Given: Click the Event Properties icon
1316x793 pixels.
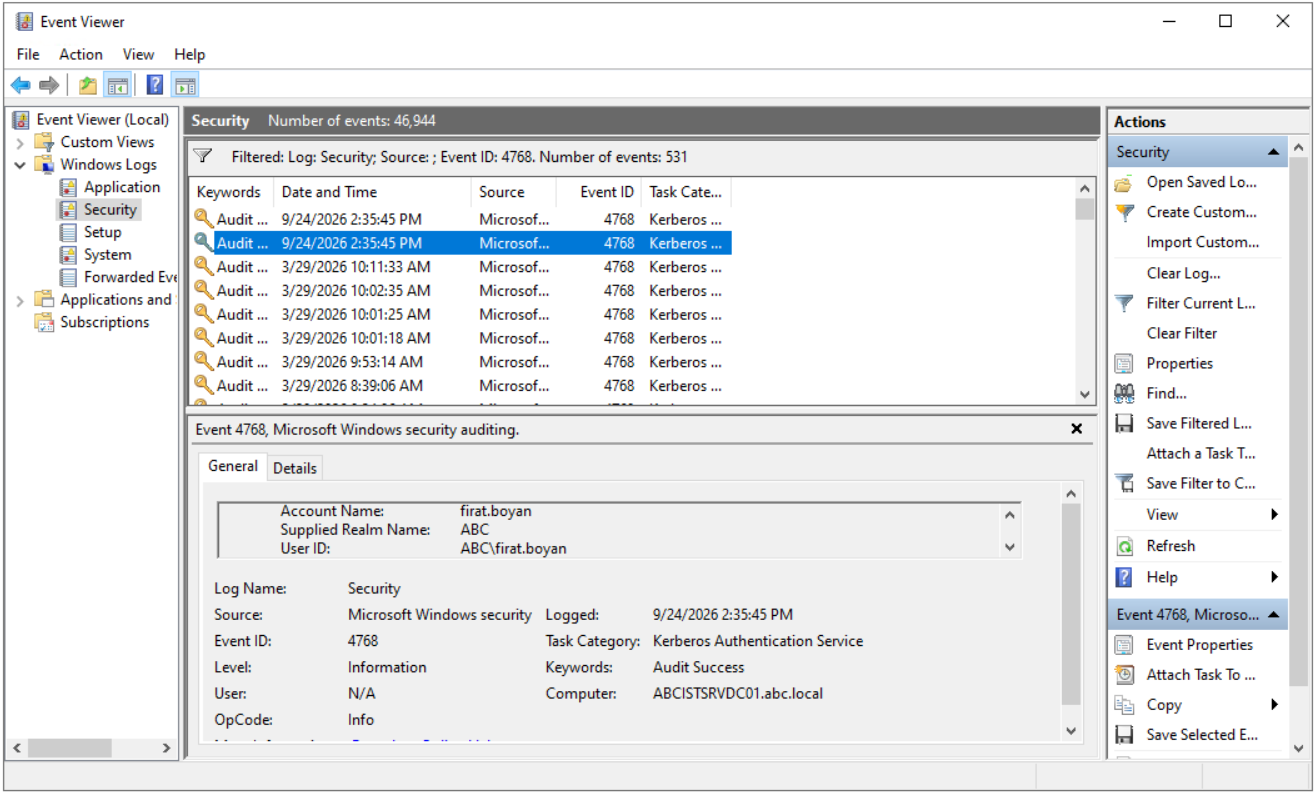Looking at the screenshot, I should coord(1124,645).
